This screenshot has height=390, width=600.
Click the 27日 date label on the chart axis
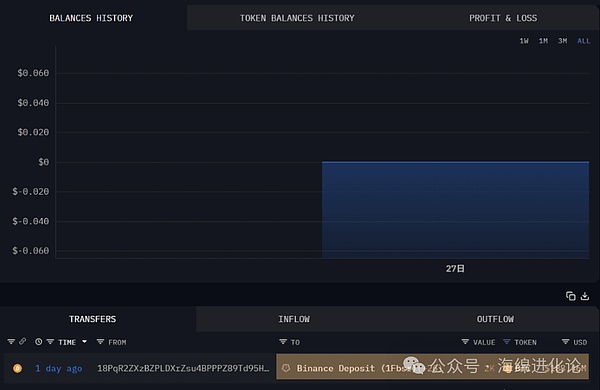[x=455, y=269]
